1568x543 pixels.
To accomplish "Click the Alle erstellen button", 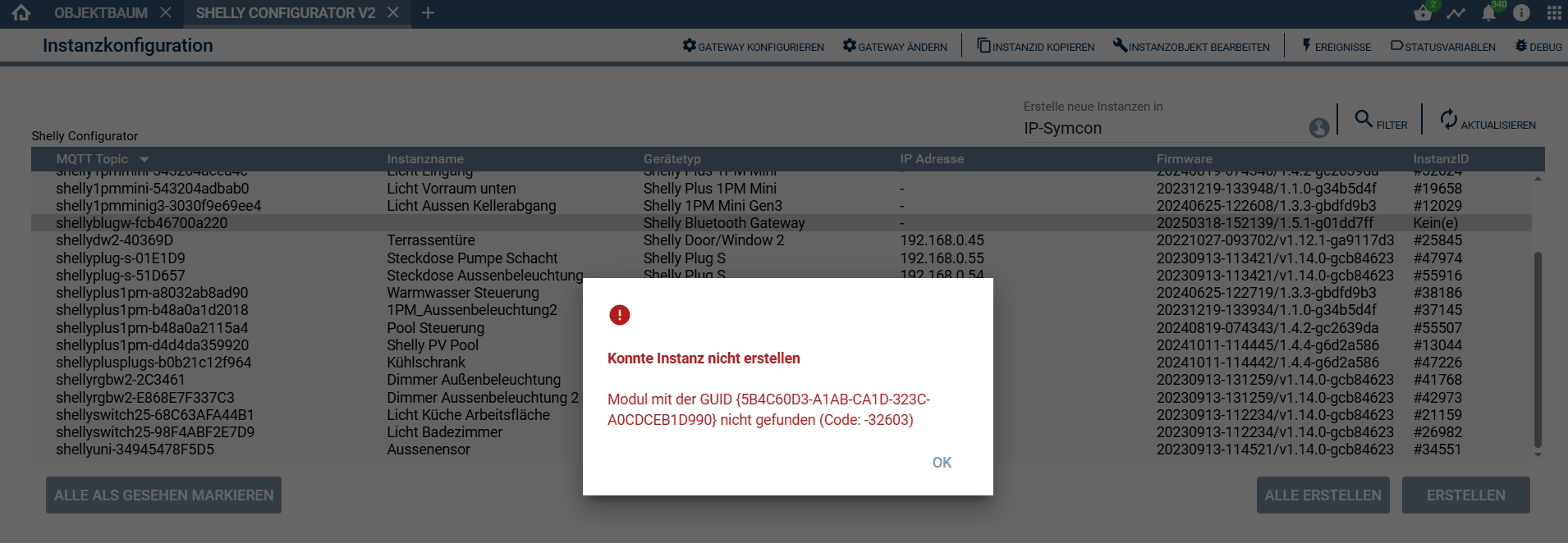I will coord(1323,495).
